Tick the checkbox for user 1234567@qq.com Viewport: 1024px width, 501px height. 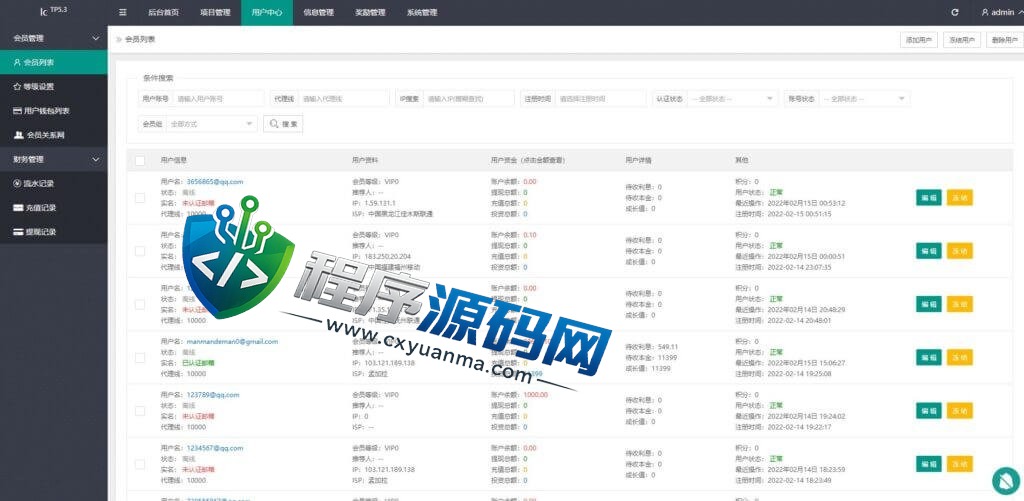[x=140, y=464]
